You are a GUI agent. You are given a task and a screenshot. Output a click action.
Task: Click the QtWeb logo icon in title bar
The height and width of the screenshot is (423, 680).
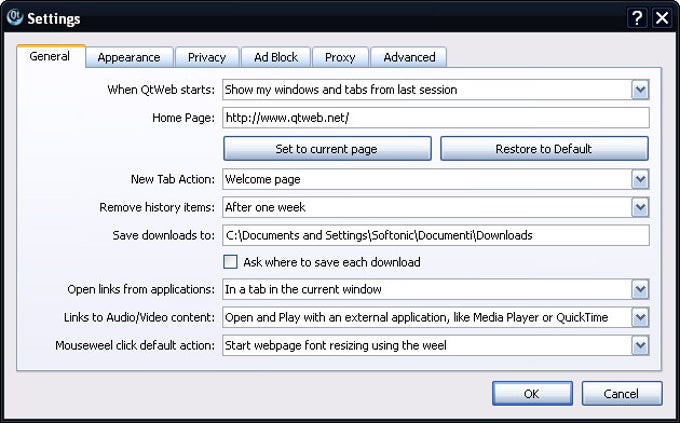pyautogui.click(x=14, y=17)
